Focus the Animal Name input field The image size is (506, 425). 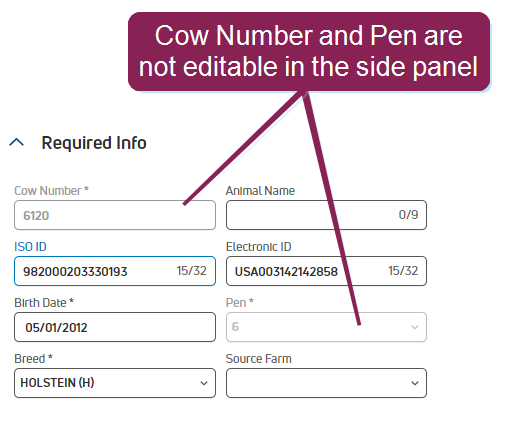click(x=326, y=215)
